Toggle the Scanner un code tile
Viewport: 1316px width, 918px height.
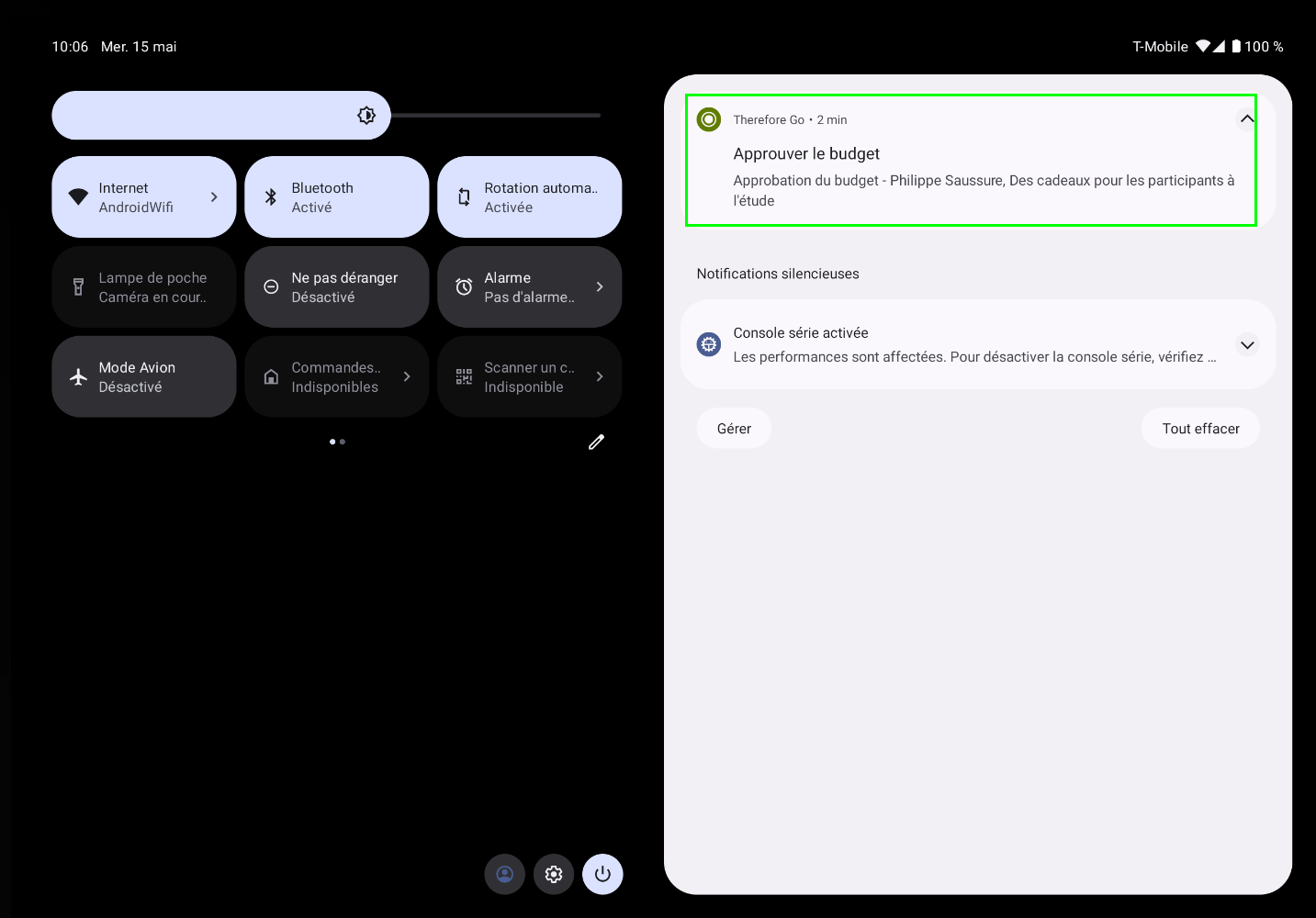tap(530, 377)
